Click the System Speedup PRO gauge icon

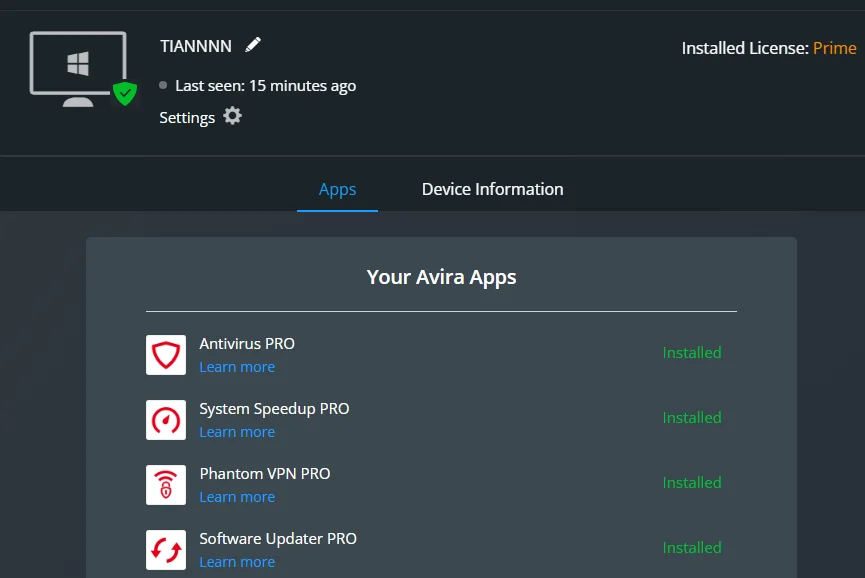click(166, 420)
